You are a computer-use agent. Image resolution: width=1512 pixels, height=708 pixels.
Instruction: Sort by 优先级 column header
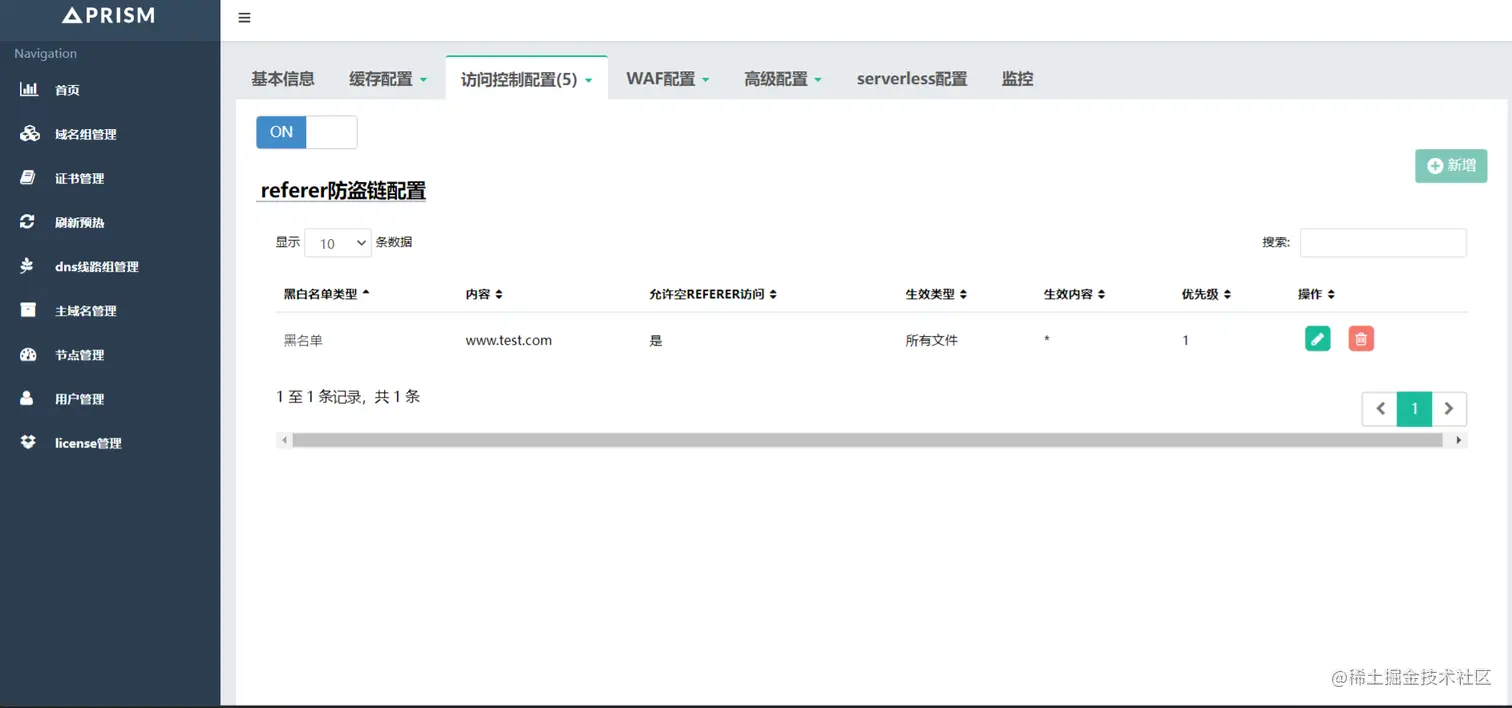tap(1206, 294)
